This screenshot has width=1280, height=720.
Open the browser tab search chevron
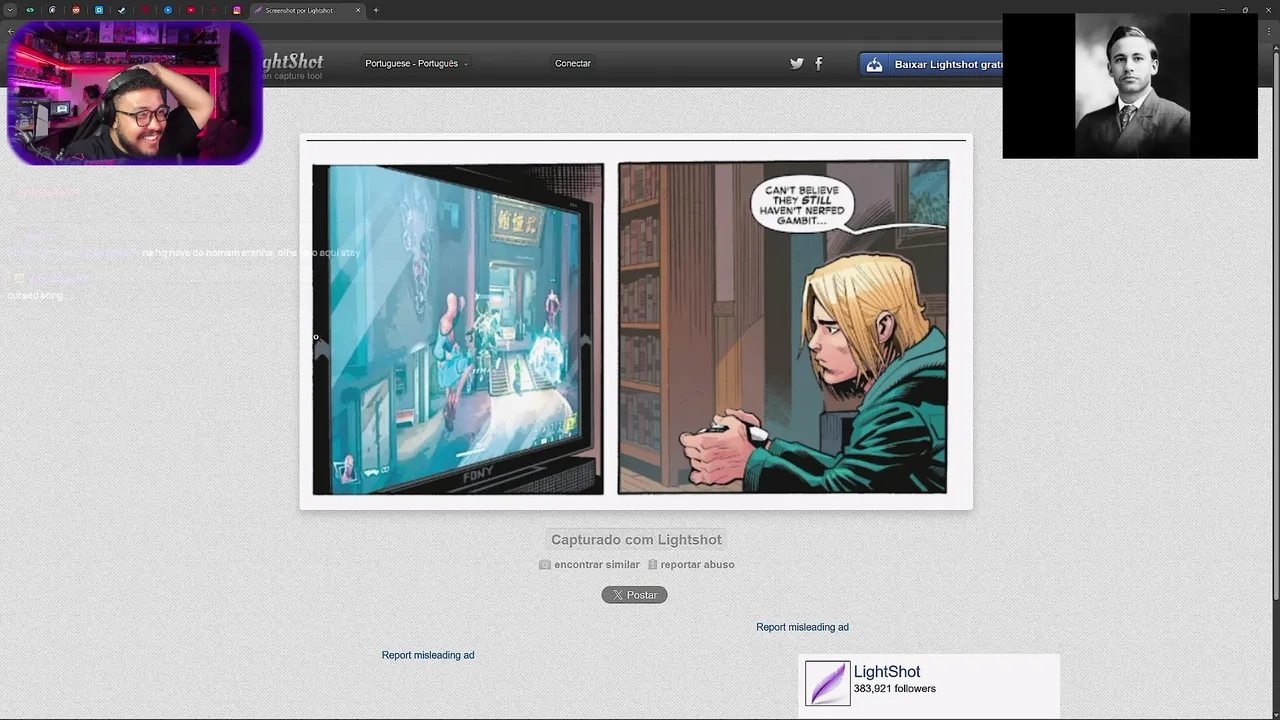coord(10,10)
